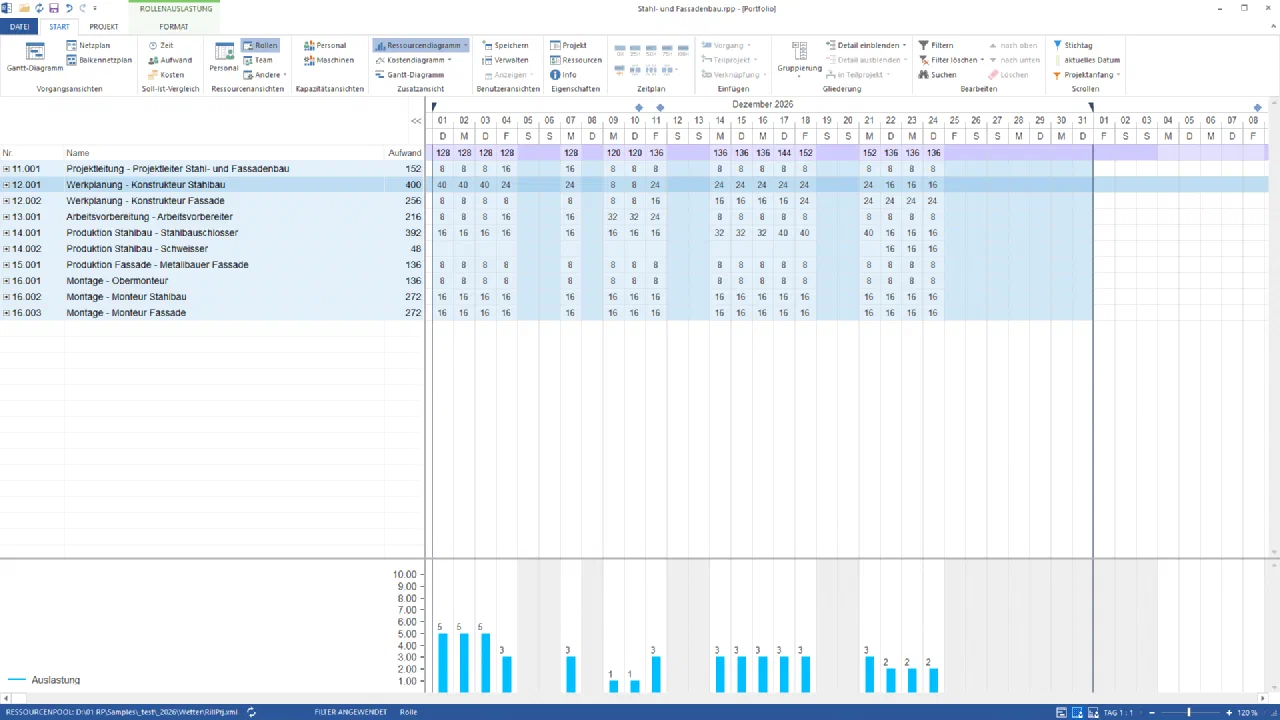Open the Gantt-Diagramm view in Vorgangsansichten
The width and height of the screenshot is (1280, 720).
tap(35, 58)
